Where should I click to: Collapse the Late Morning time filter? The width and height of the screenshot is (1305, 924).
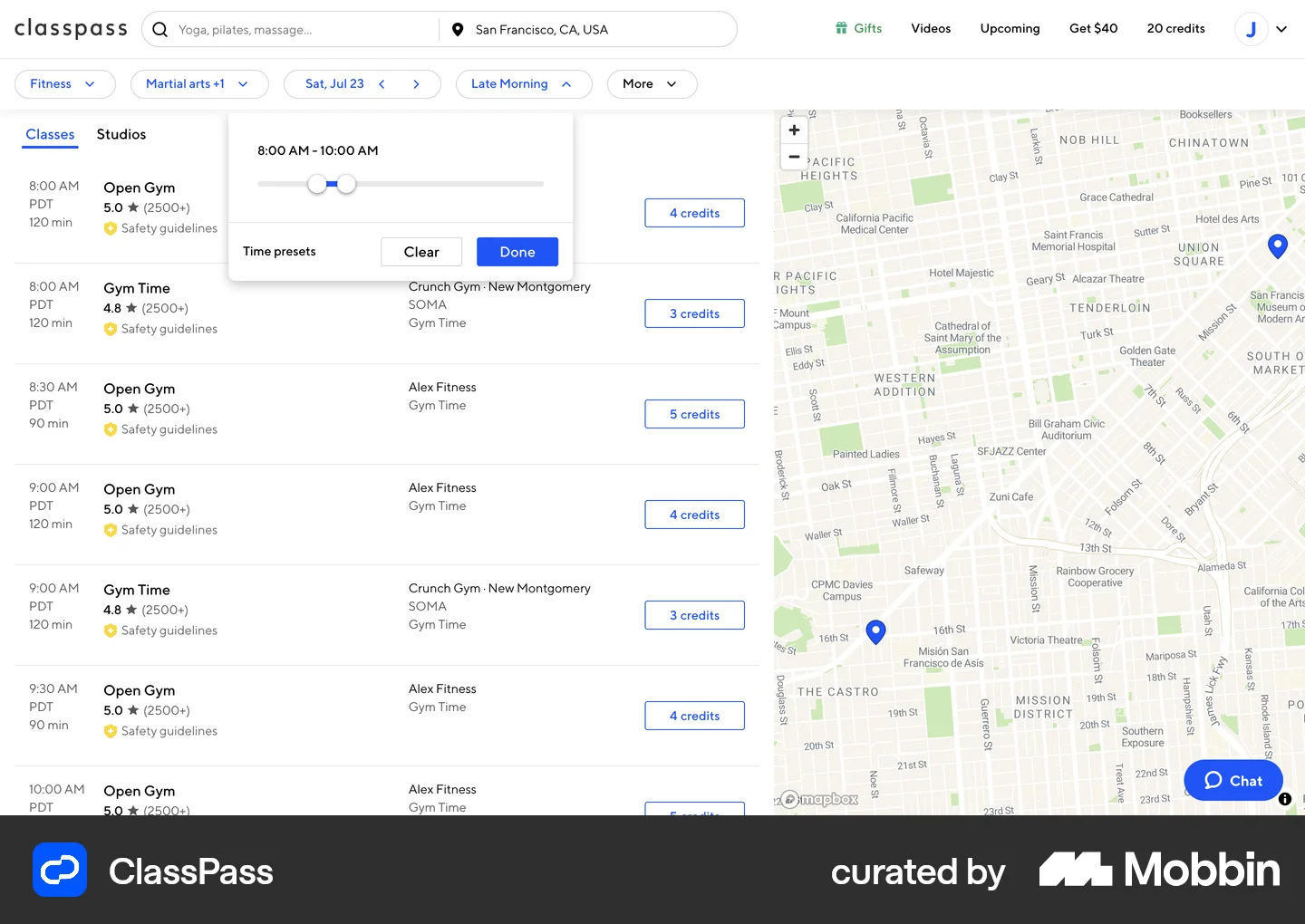pos(524,84)
